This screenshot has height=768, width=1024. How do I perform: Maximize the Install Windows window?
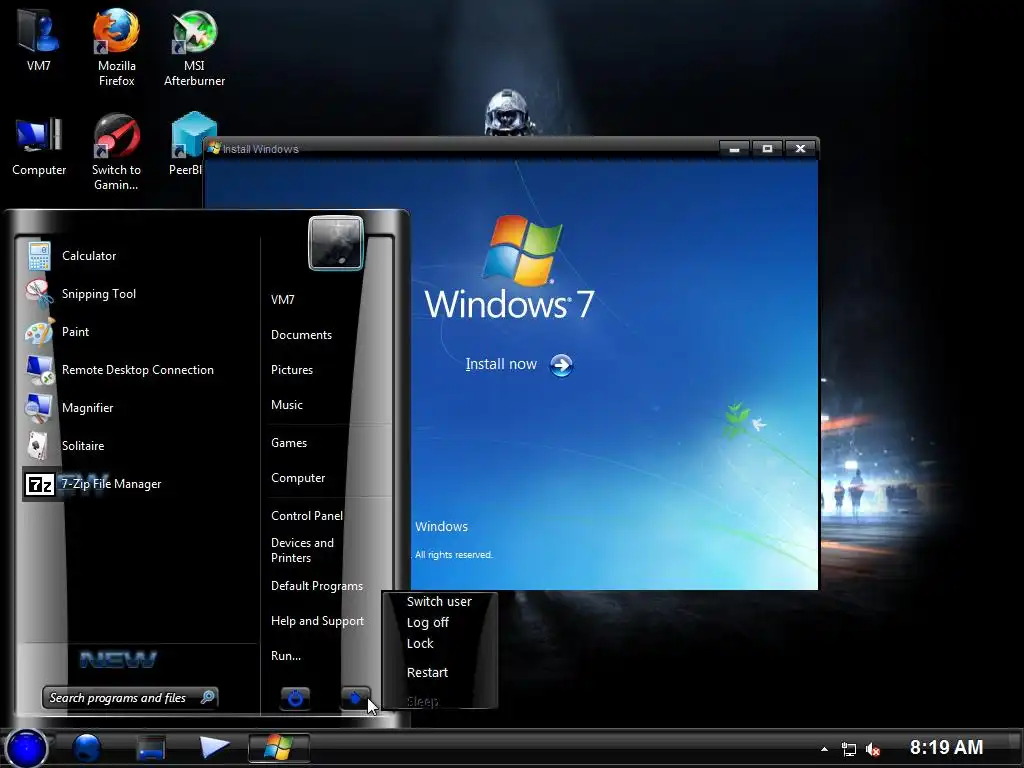pos(767,149)
